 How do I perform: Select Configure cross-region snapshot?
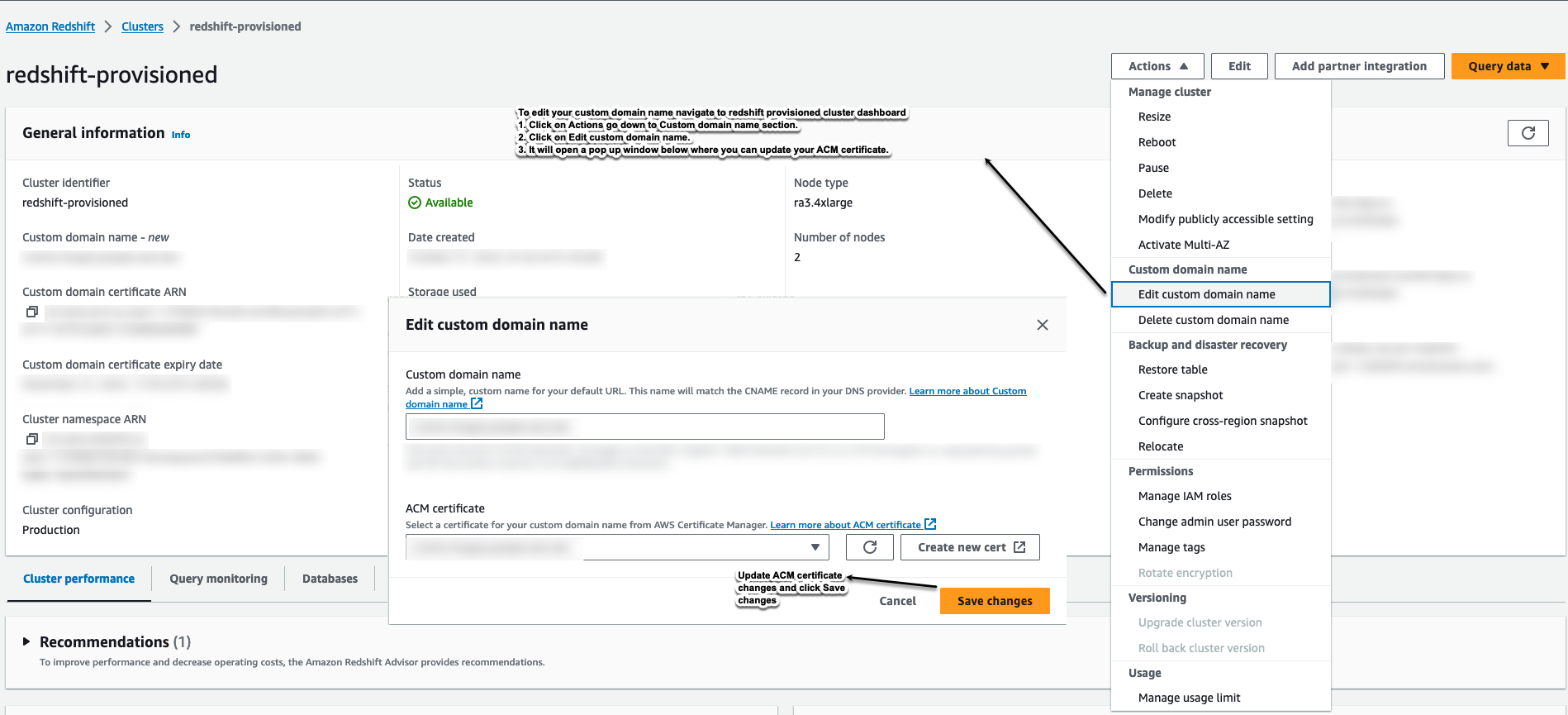click(1221, 421)
